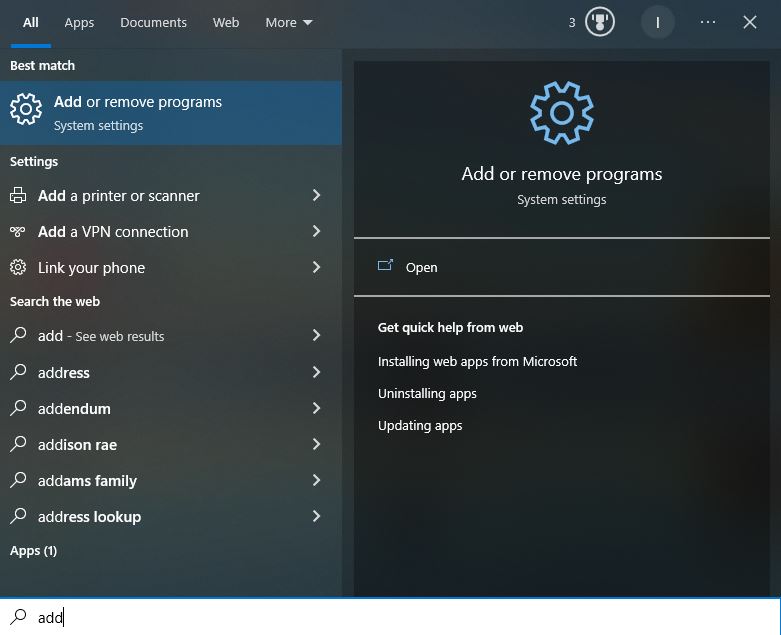Choose the 'address' web suggestion
Image resolution: width=781 pixels, height=635 pixels.
(171, 372)
